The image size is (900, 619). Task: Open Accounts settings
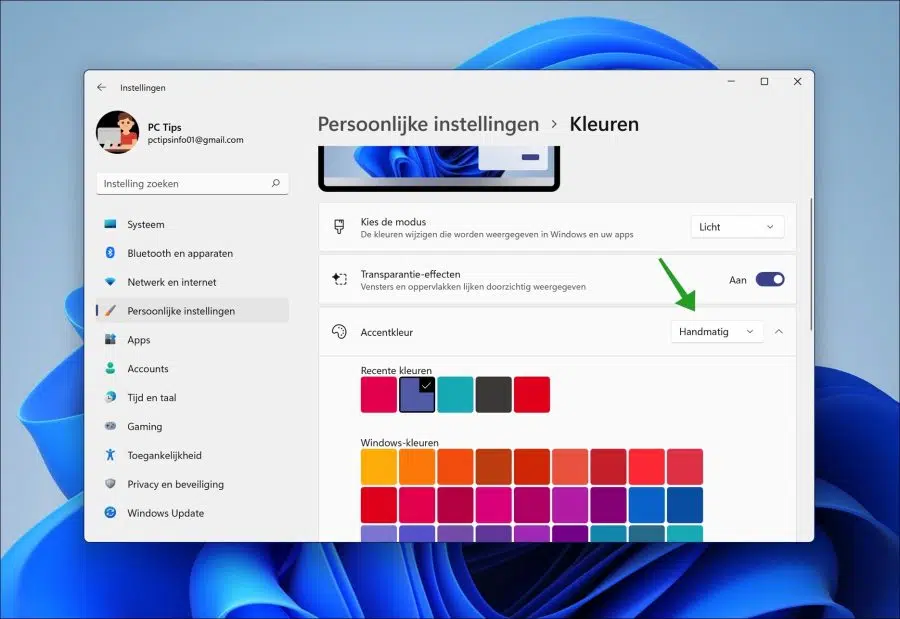point(192,368)
